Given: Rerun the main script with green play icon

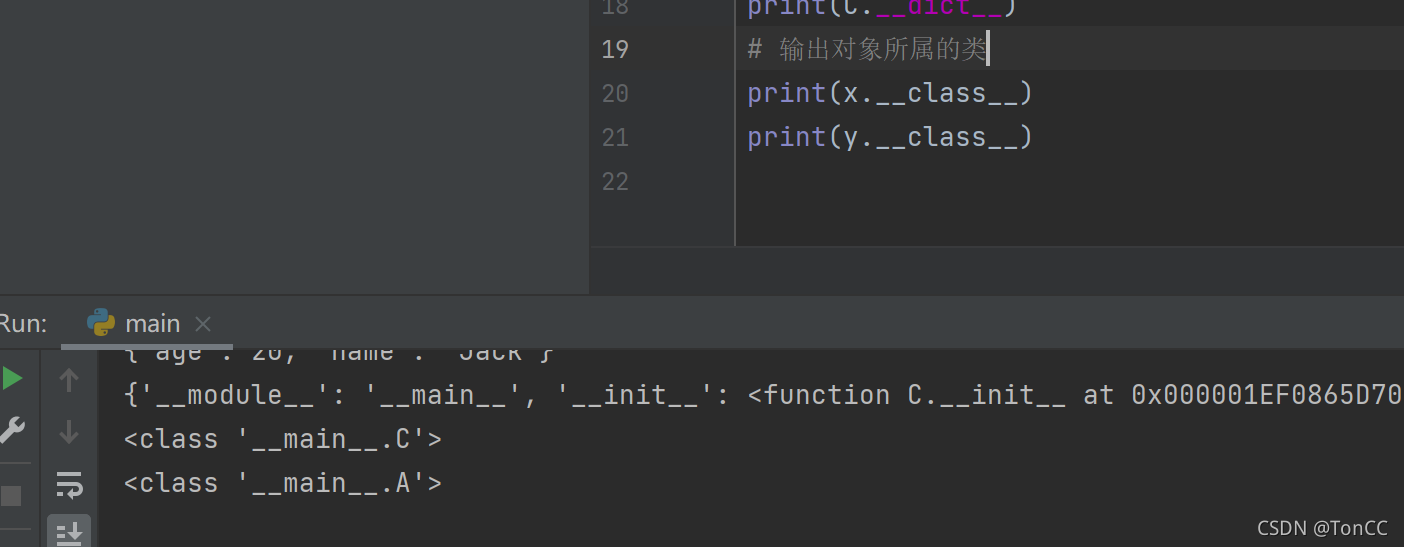Looking at the screenshot, I should 12,379.
